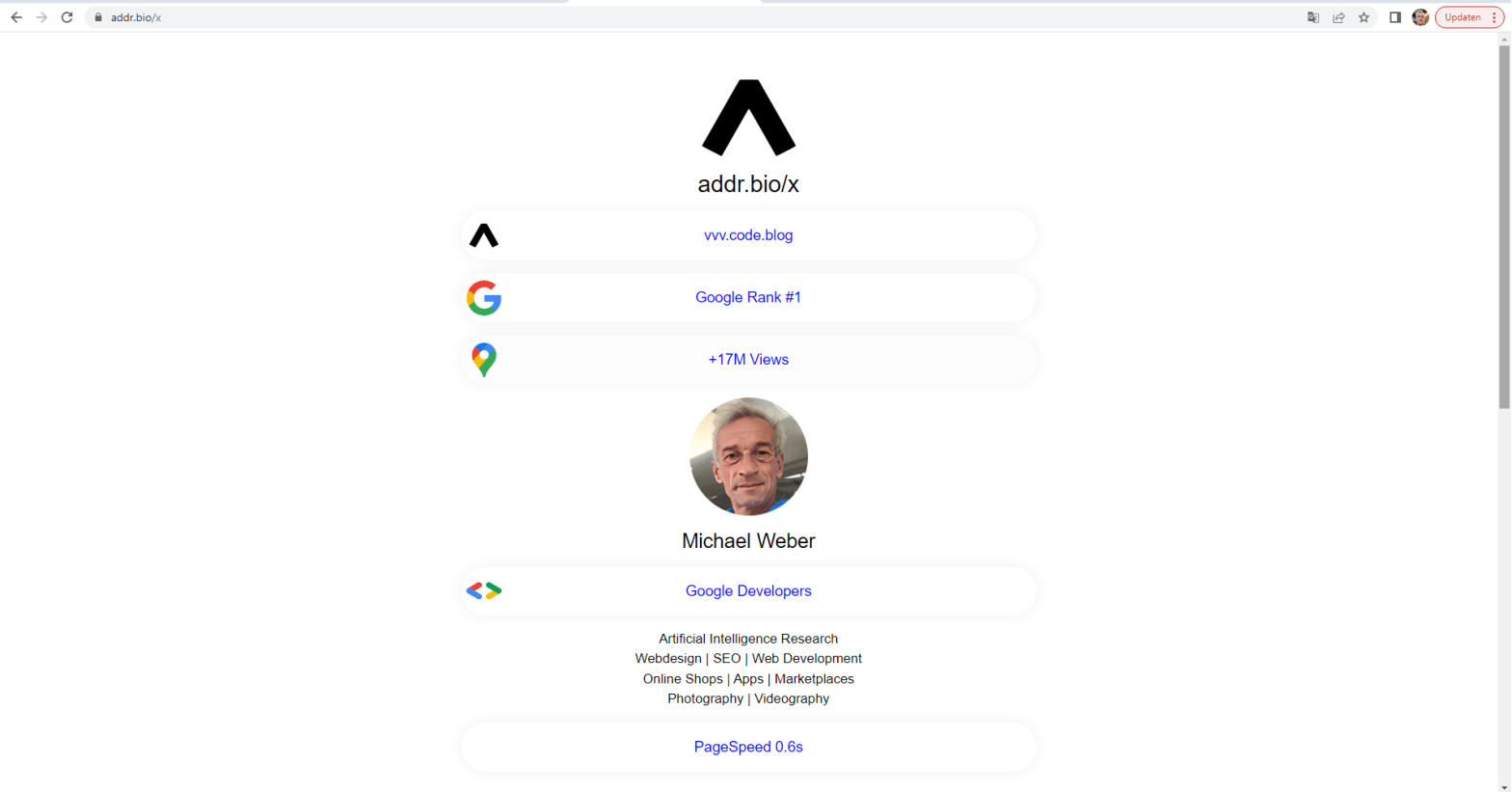The width and height of the screenshot is (1512, 792).
Task: Bookmark this page with the star icon
Action: click(1363, 17)
